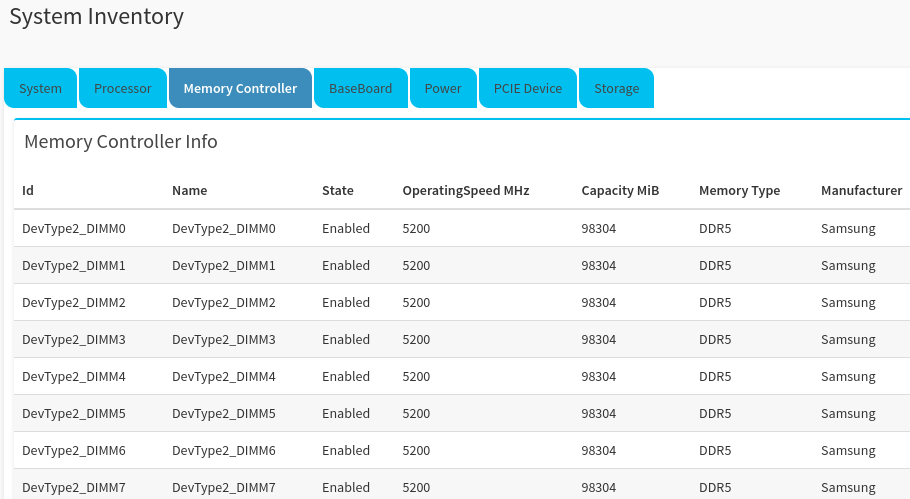This screenshot has height=499, width=910.
Task: Click Enabled state in DIMM0 row
Action: tap(346, 229)
